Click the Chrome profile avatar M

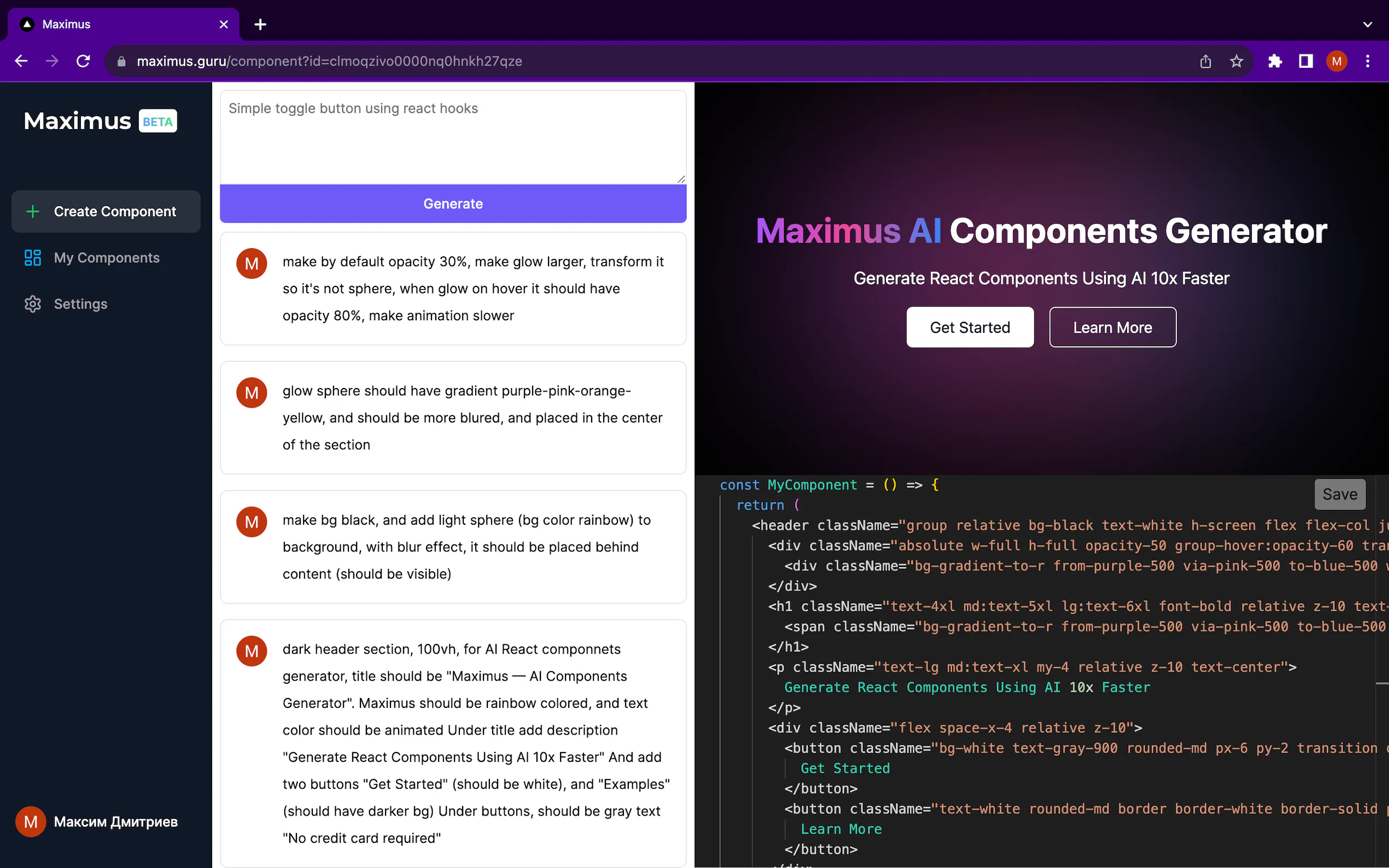(1337, 61)
